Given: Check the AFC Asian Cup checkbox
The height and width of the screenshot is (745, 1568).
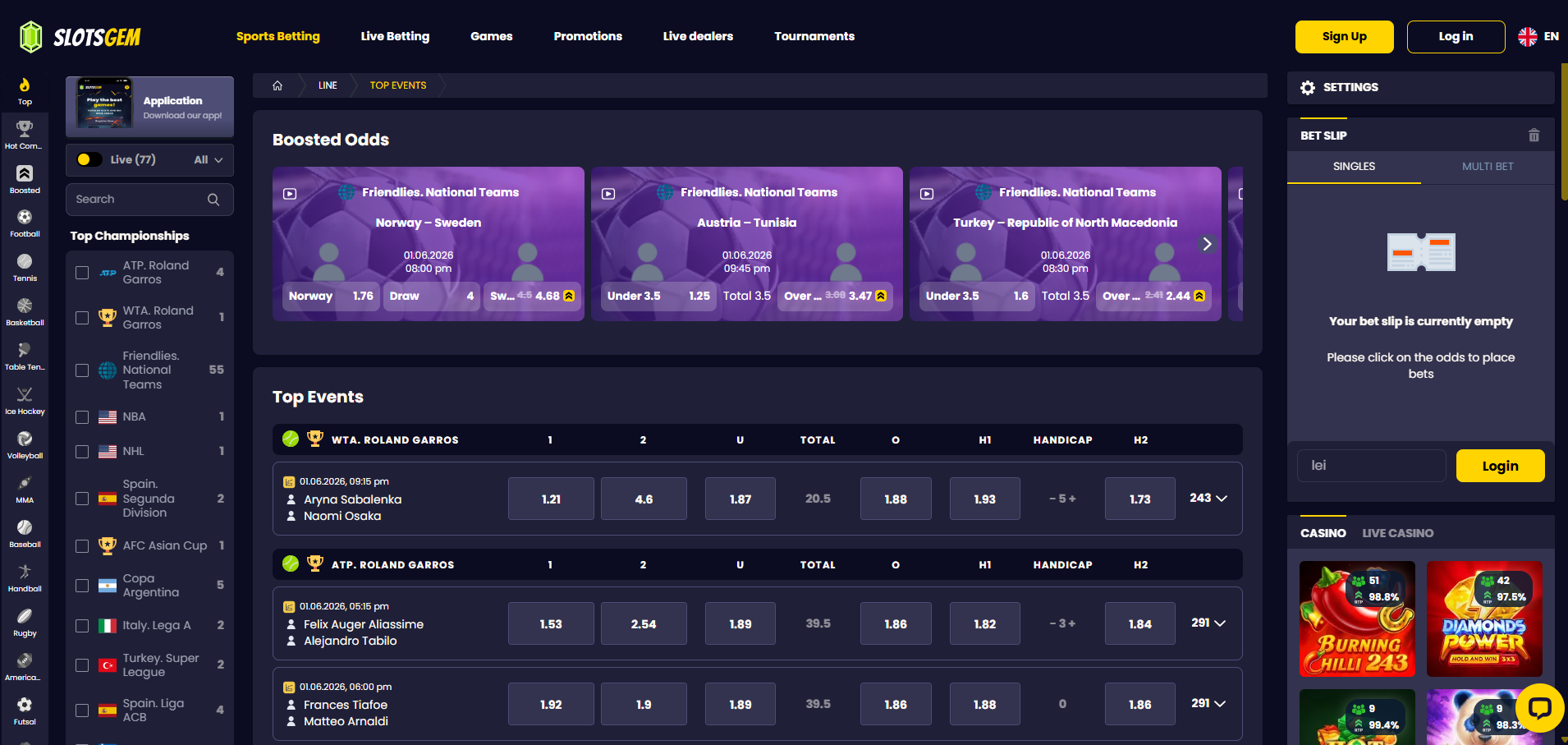Looking at the screenshot, I should [x=82, y=546].
